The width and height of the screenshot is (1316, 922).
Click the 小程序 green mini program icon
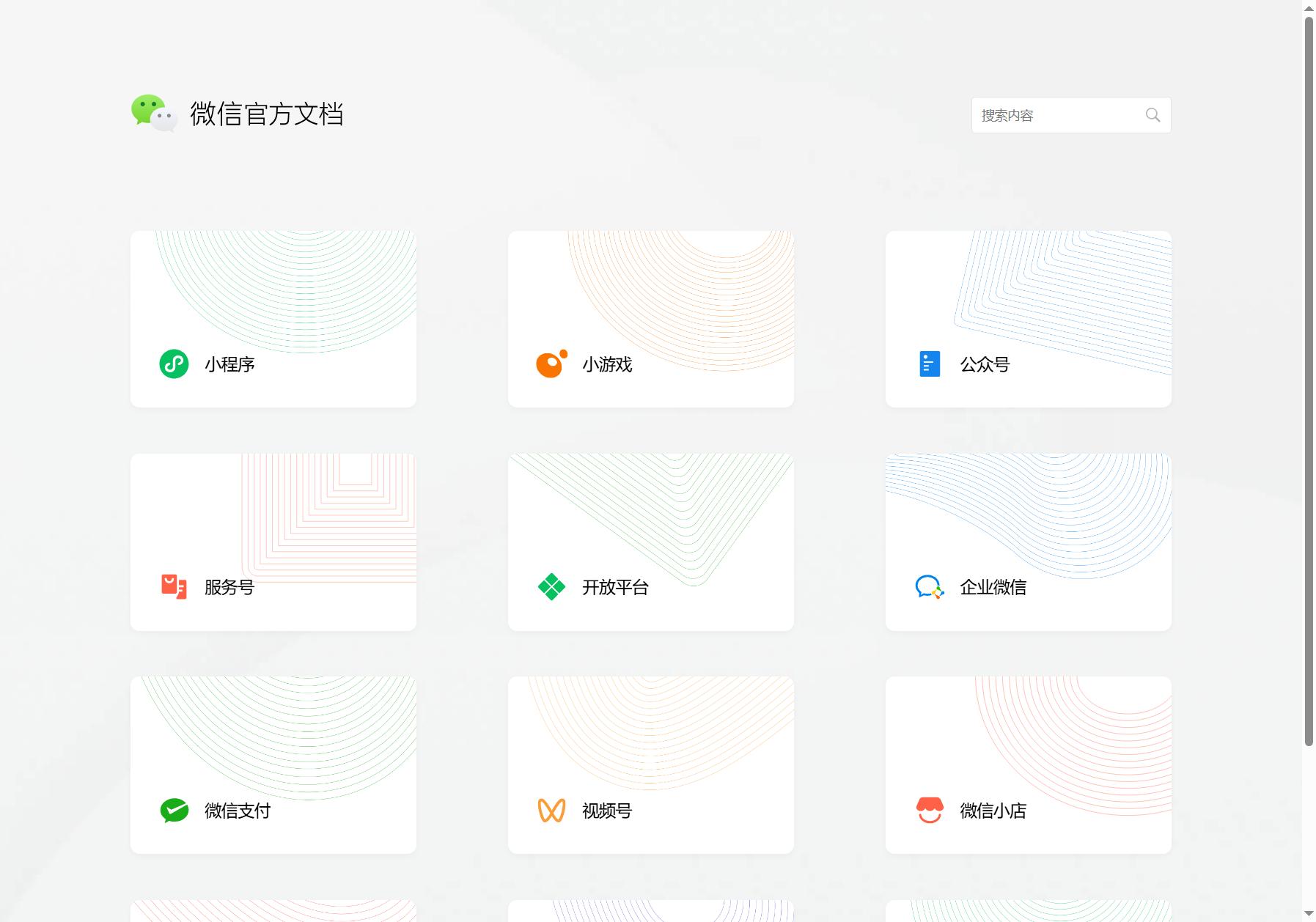[174, 364]
